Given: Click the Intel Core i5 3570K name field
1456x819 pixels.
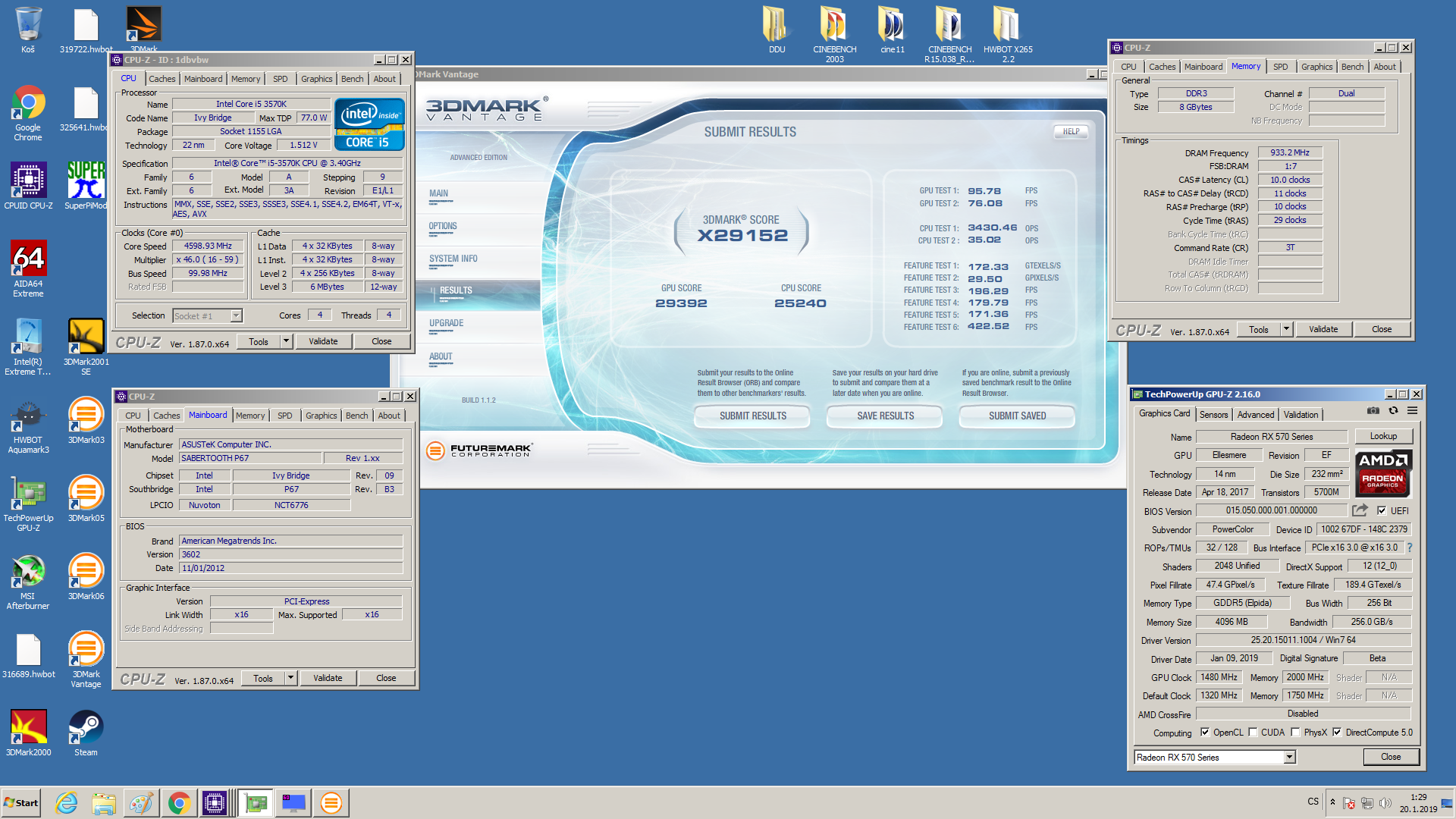Looking at the screenshot, I should (x=251, y=104).
